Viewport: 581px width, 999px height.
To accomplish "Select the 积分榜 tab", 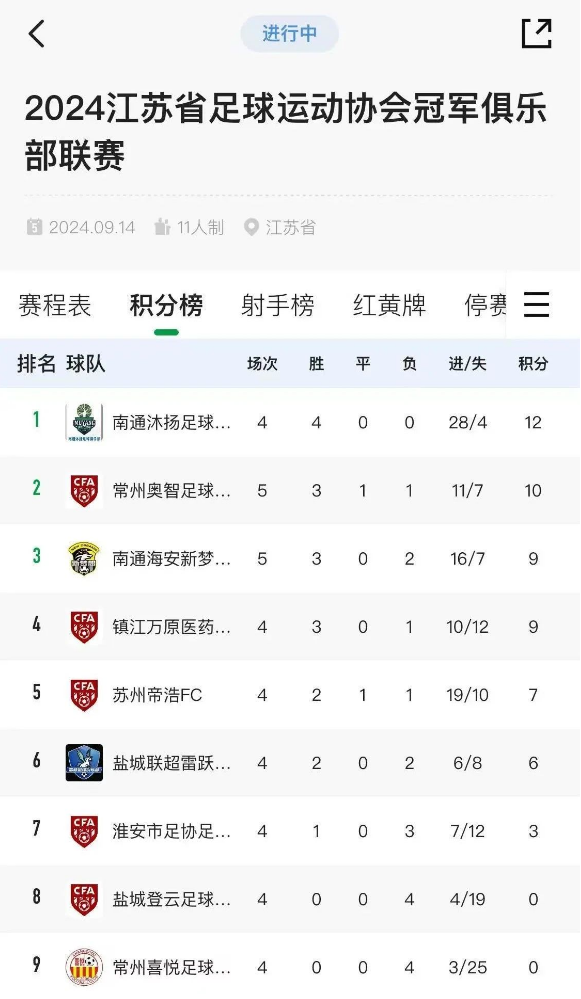I will [166, 305].
